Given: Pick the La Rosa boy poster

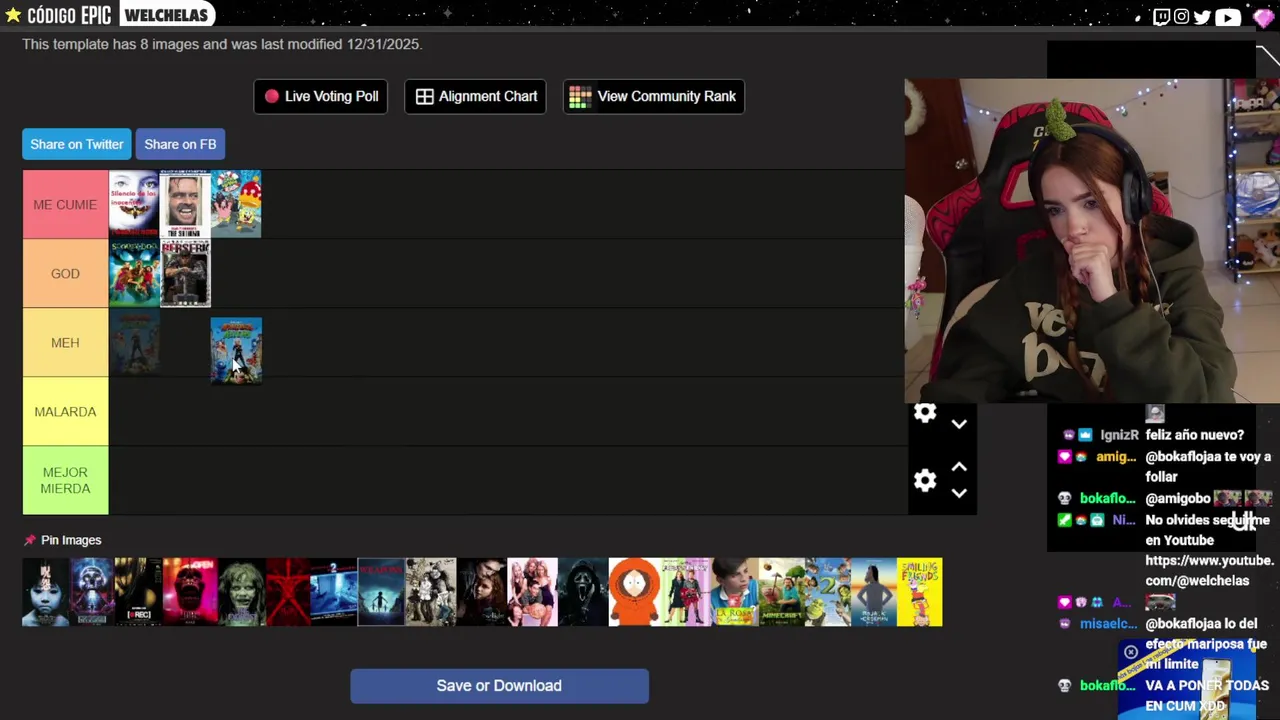Looking at the screenshot, I should [735, 592].
